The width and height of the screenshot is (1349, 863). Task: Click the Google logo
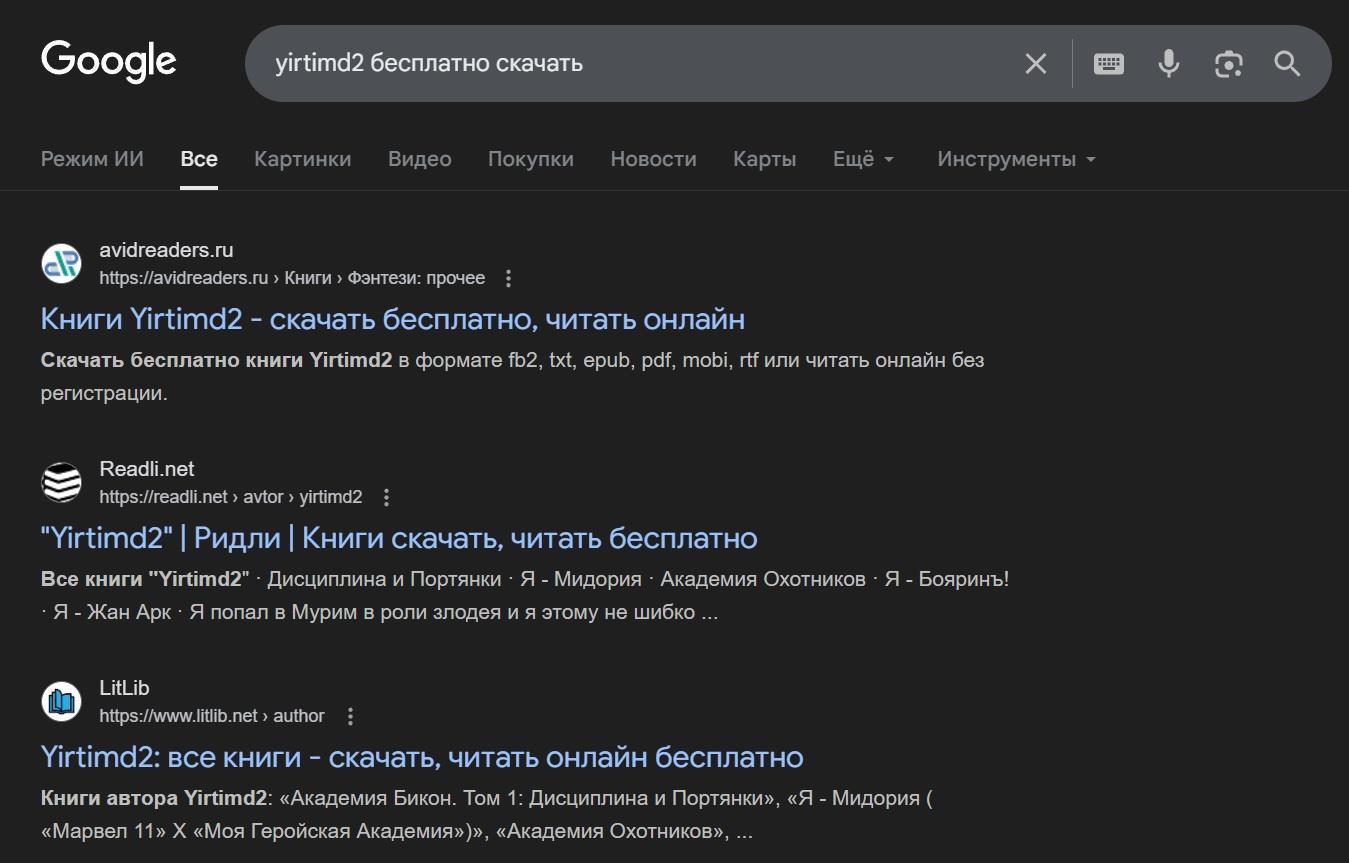tap(108, 61)
